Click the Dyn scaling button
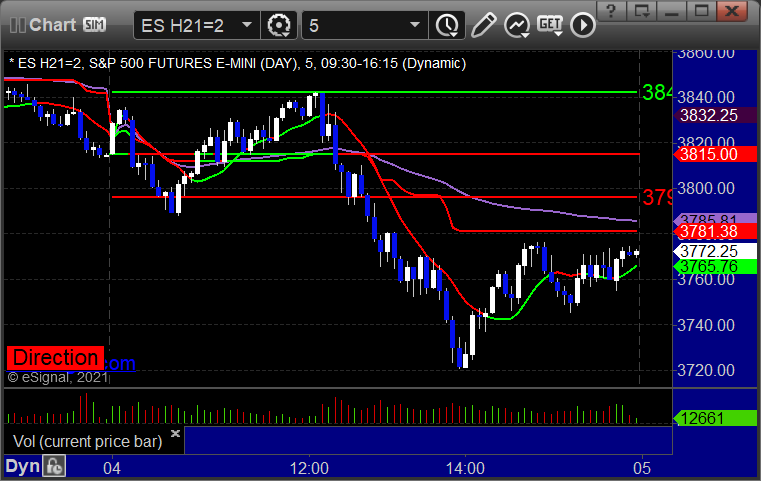The width and height of the screenshot is (761, 481). pos(23,466)
